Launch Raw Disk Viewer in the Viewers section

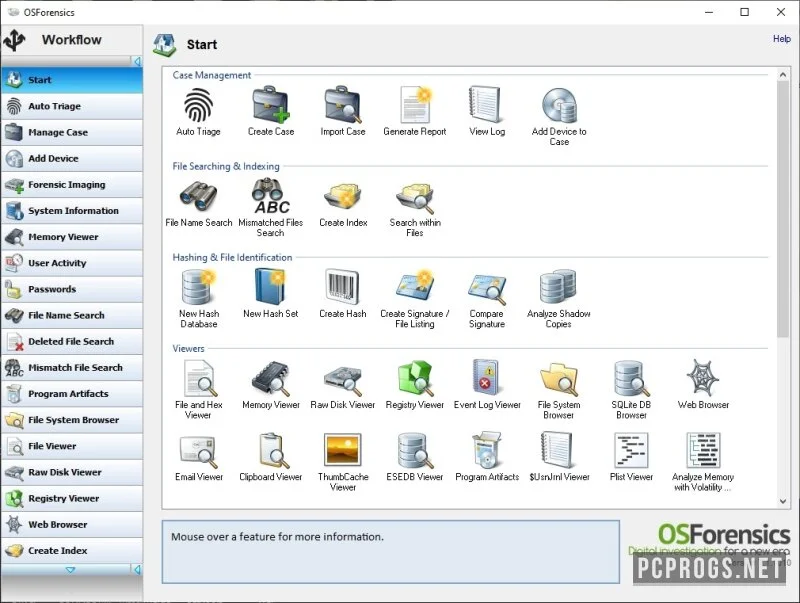coord(343,381)
